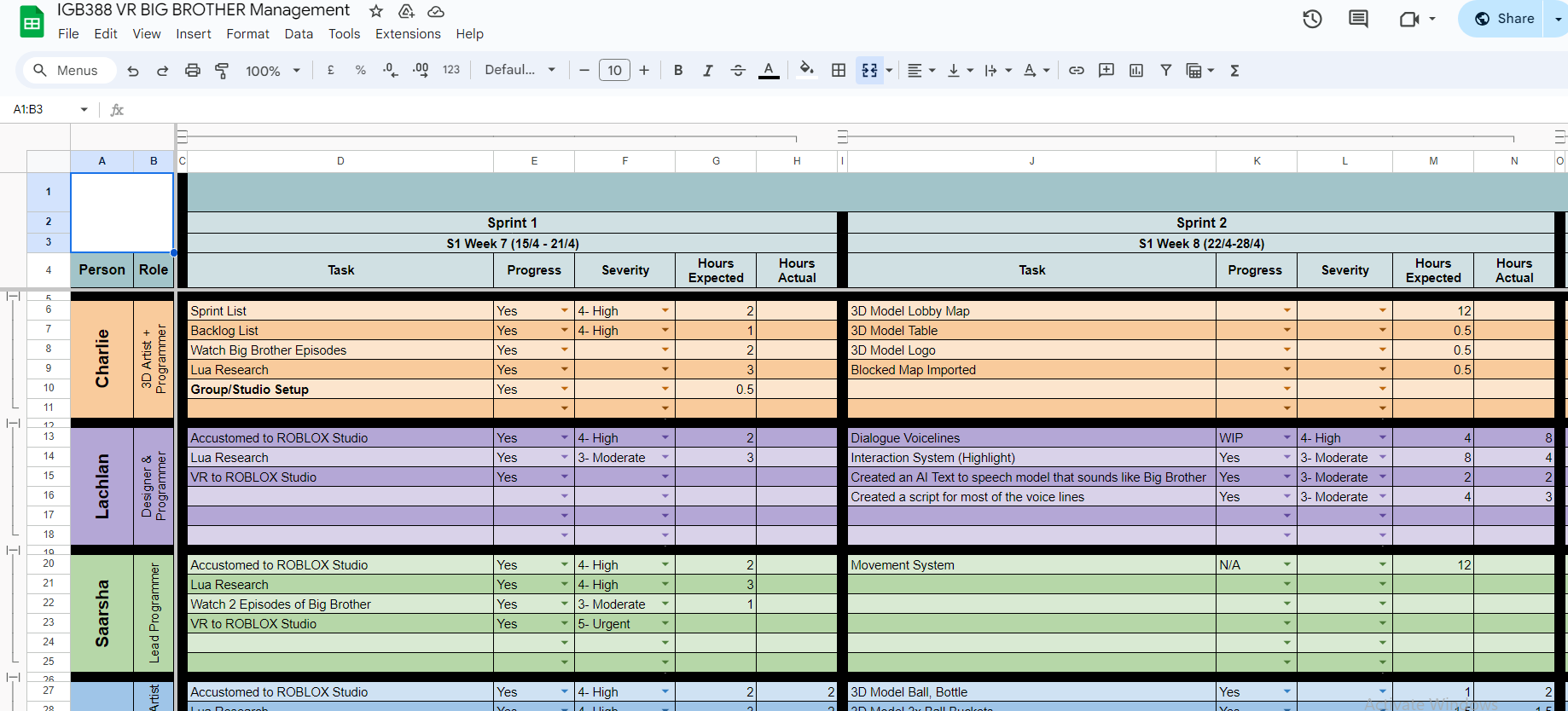This screenshot has height=711, width=1568.
Task: Undo the last action
Action: (133, 71)
